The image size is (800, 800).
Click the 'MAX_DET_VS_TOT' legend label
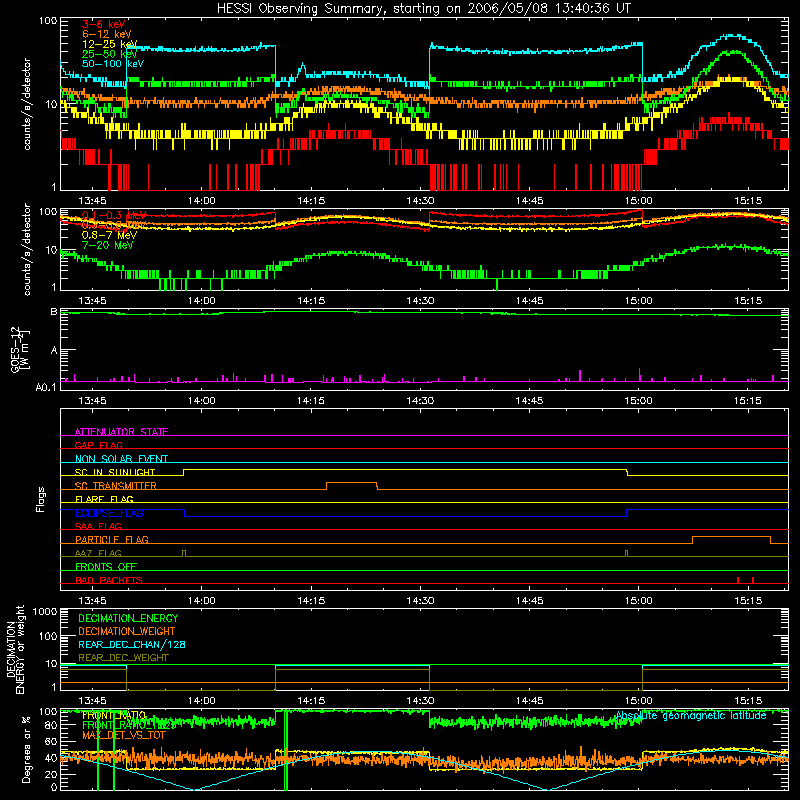(x=124, y=735)
